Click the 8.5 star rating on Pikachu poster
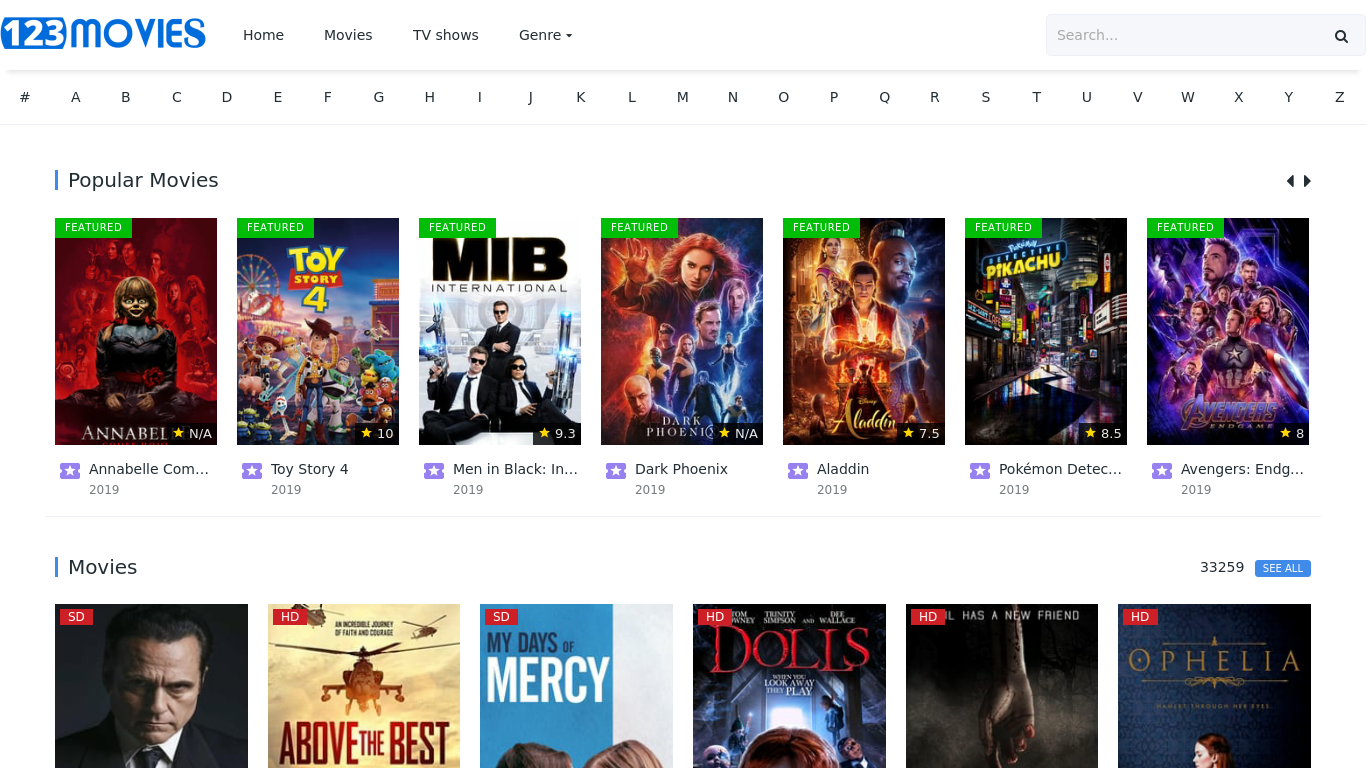 click(1103, 433)
